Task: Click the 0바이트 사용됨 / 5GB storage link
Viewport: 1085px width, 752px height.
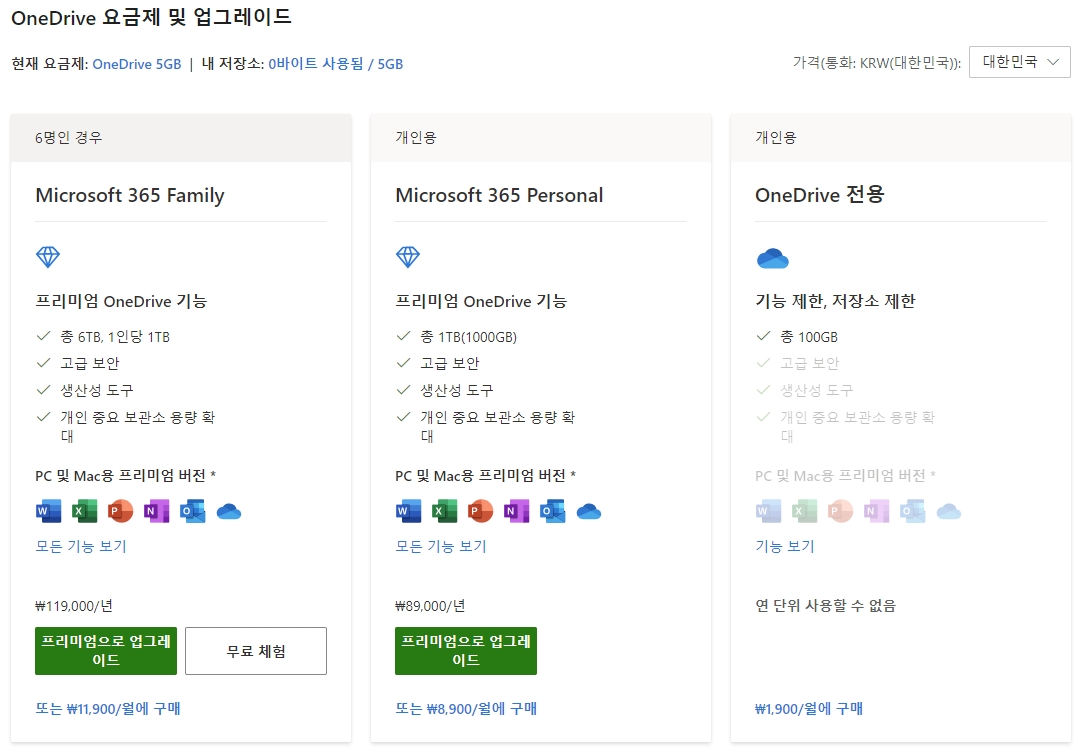Action: pos(336,64)
